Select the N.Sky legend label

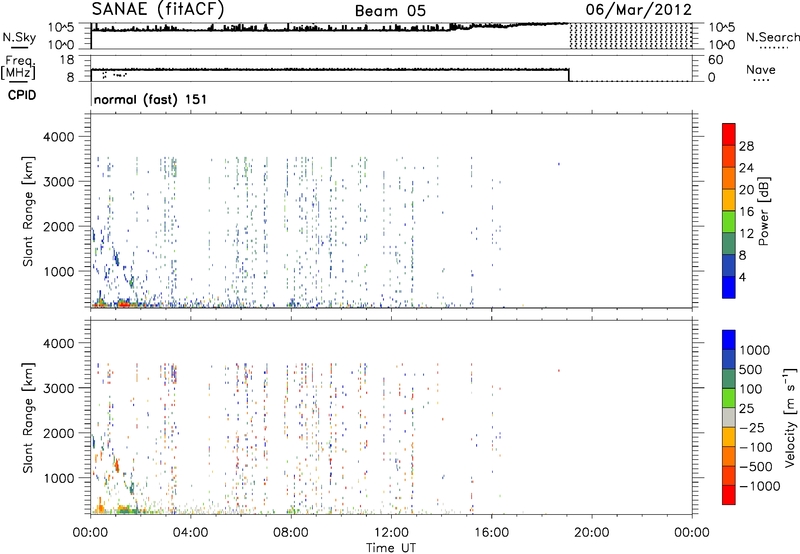click(19, 37)
